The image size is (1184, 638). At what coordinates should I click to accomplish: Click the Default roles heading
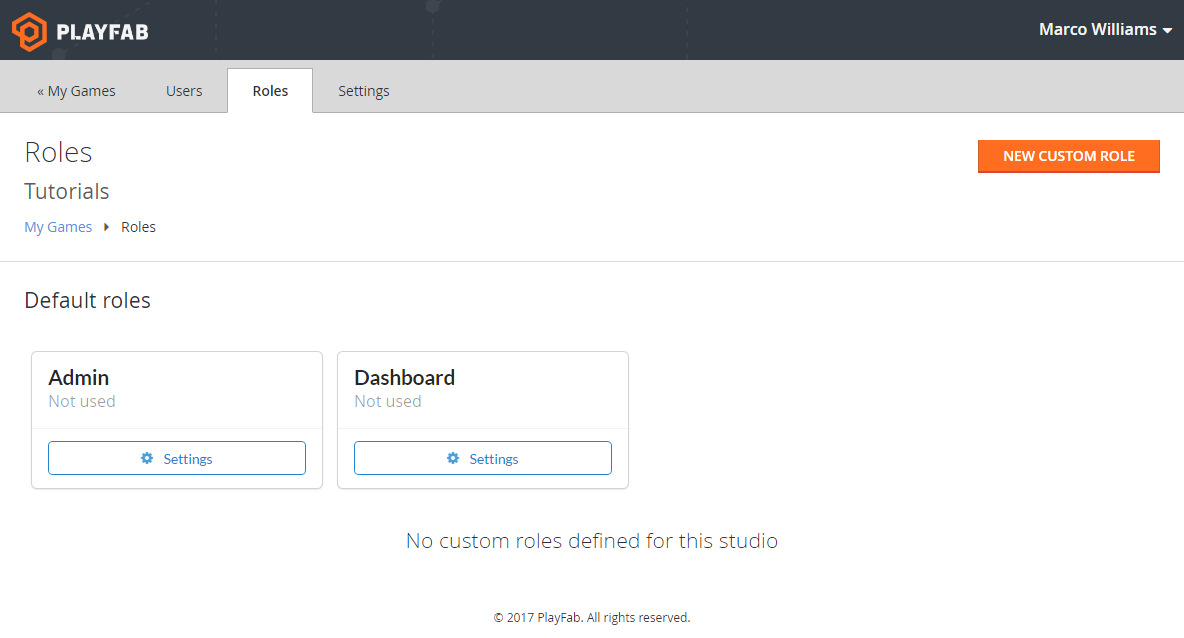click(x=88, y=301)
